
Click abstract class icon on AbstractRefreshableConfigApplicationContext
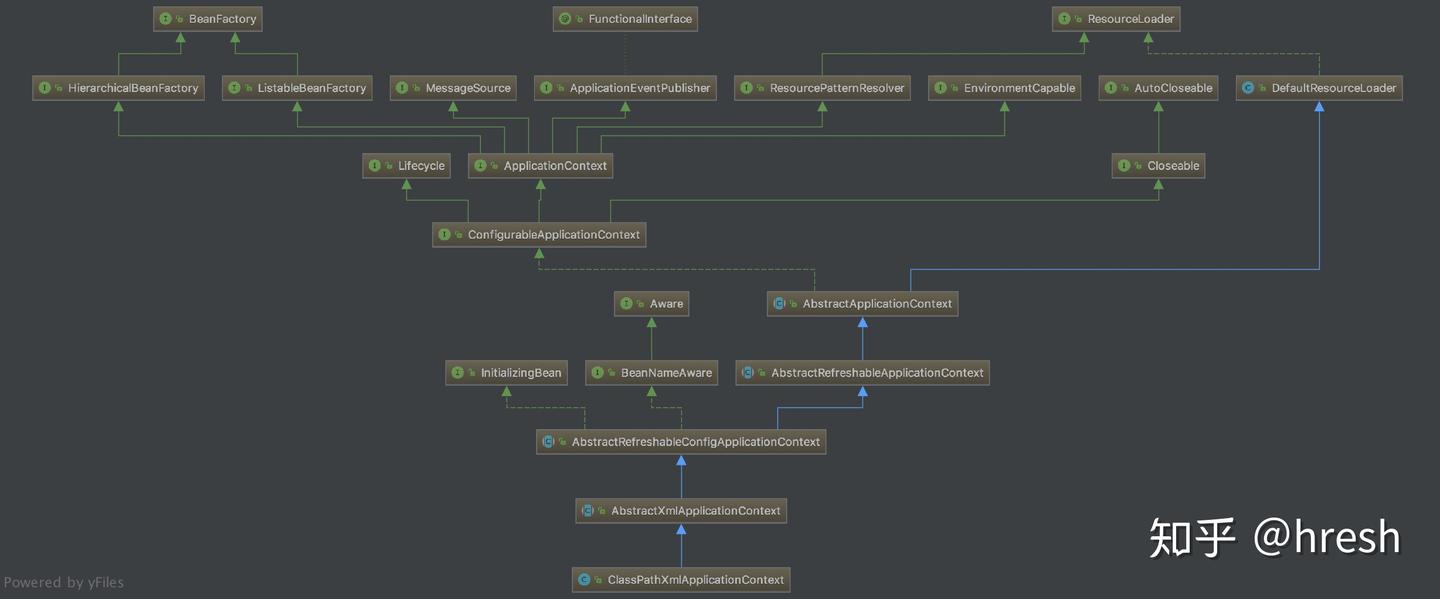click(x=549, y=442)
